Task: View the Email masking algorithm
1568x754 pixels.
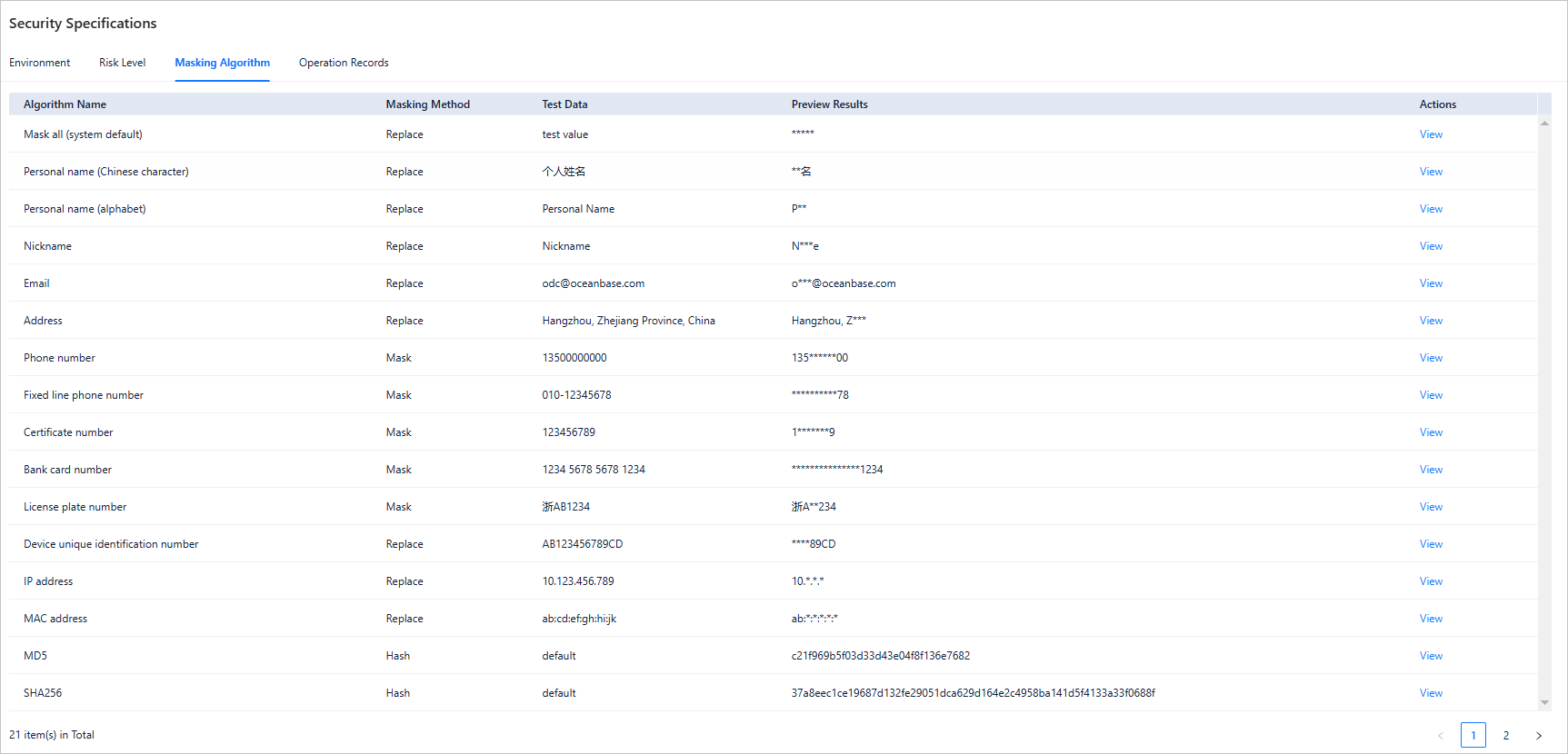Action: click(1431, 283)
